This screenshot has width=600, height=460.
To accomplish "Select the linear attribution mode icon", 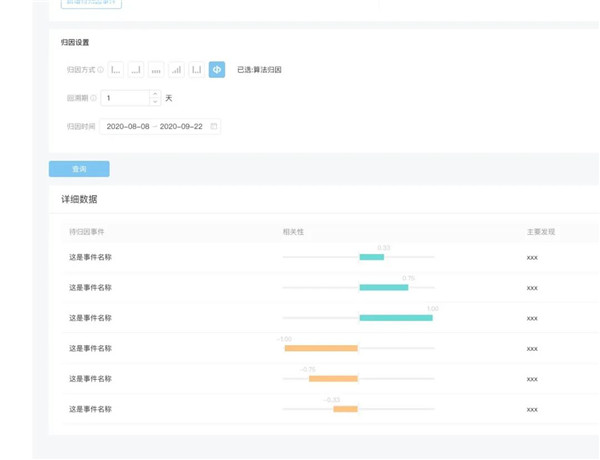I will tap(156, 70).
